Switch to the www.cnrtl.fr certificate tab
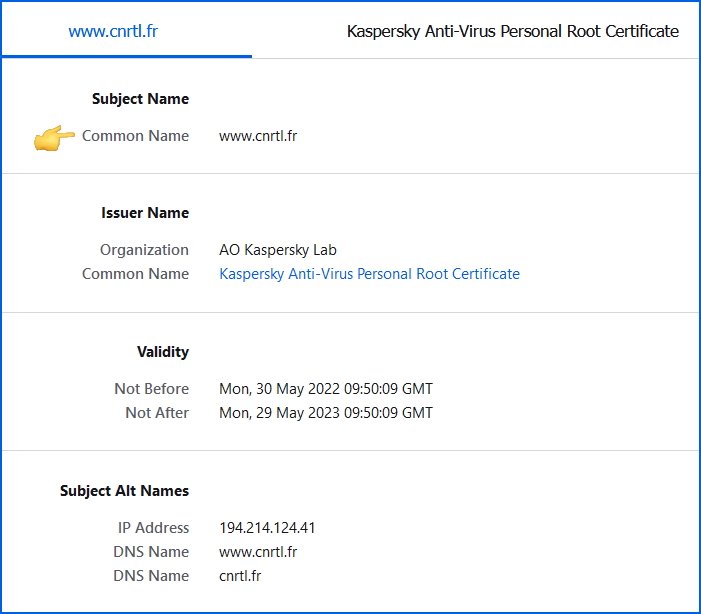 coord(113,31)
